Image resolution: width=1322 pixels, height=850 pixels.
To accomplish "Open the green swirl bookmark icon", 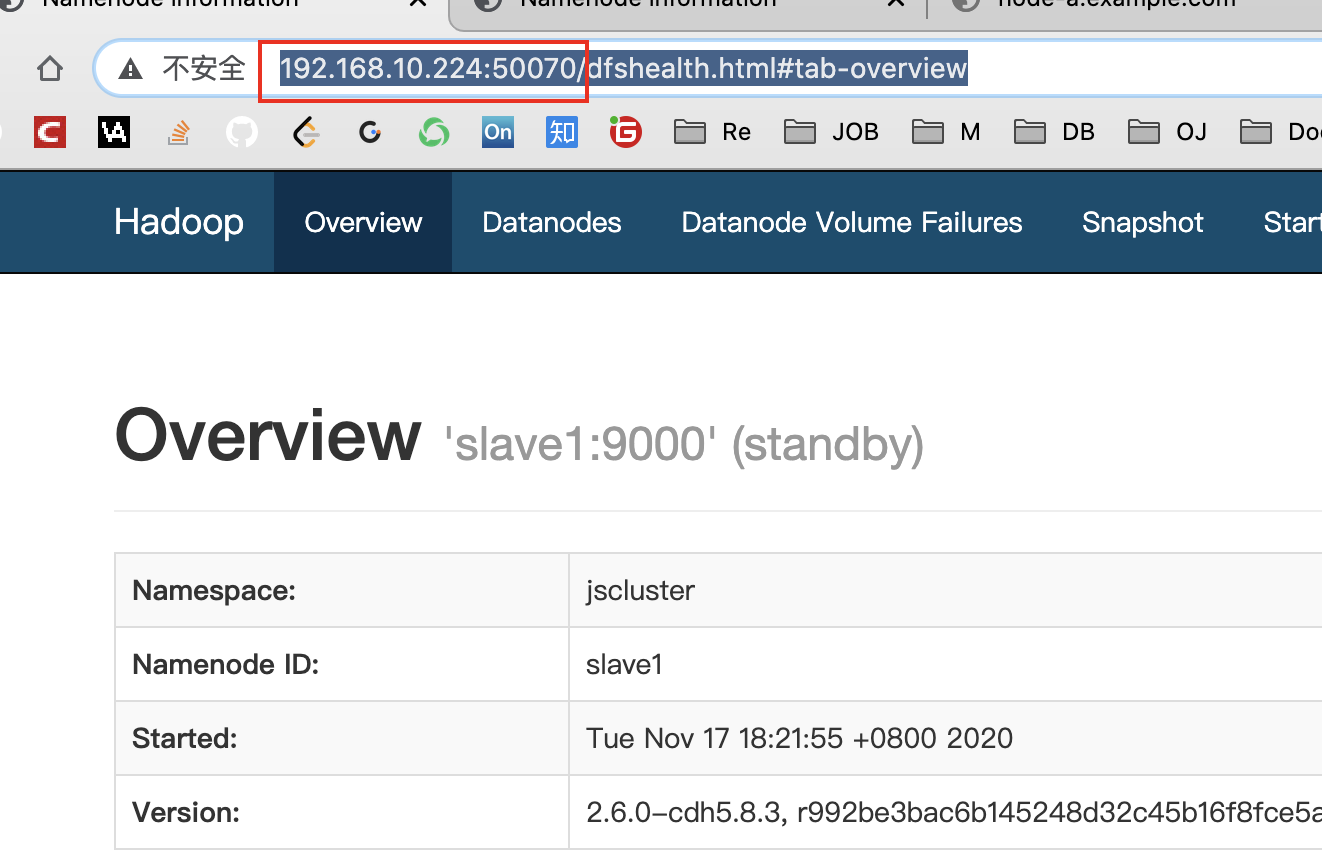I will 433,131.
